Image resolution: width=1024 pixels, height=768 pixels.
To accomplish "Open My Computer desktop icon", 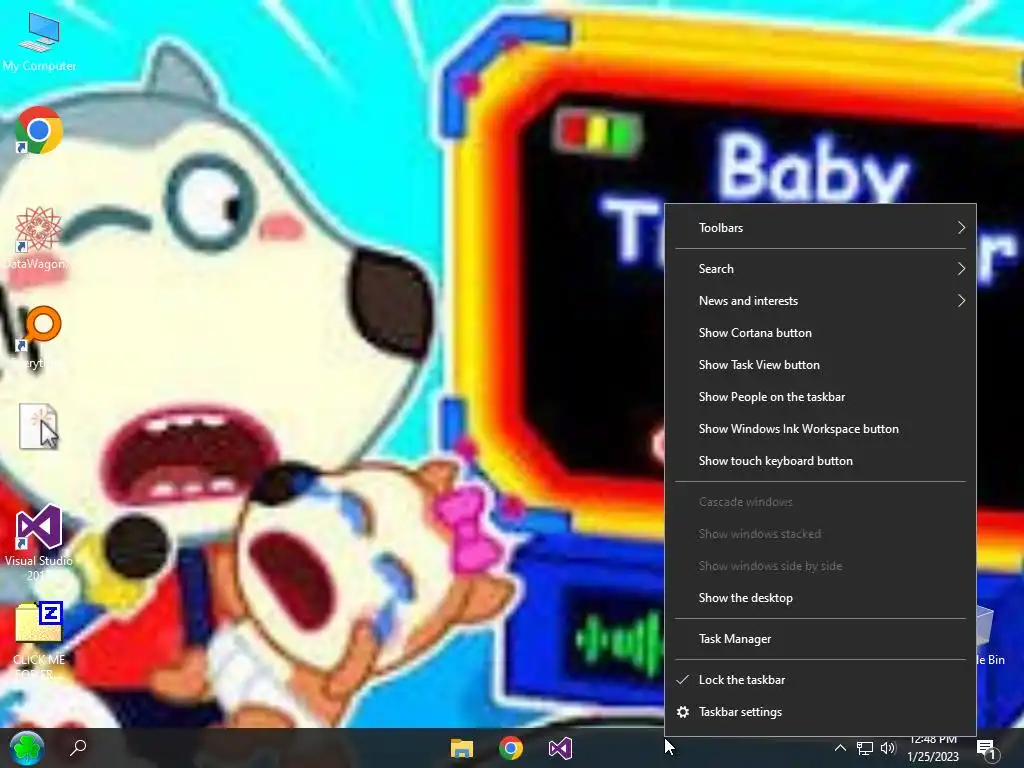I will pos(39,41).
